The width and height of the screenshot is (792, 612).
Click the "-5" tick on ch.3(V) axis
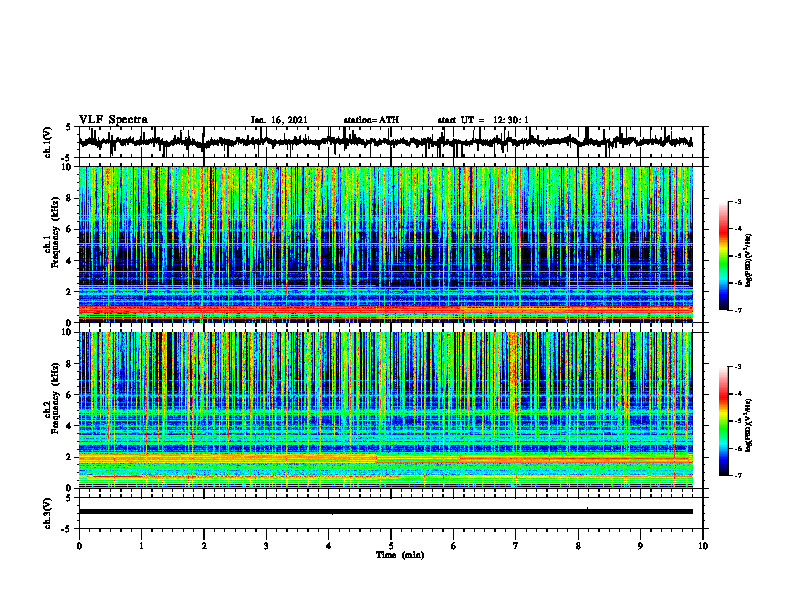pyautogui.click(x=66, y=529)
